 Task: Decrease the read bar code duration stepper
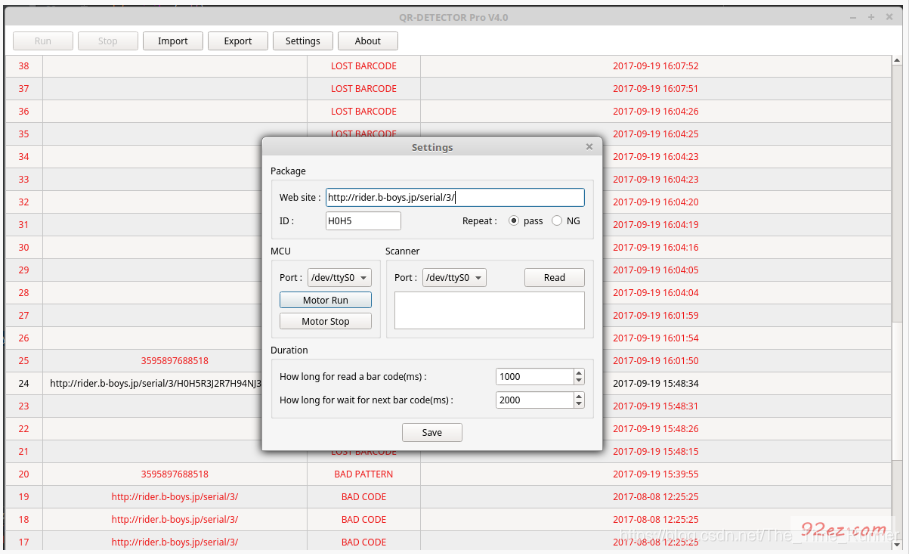(579, 381)
